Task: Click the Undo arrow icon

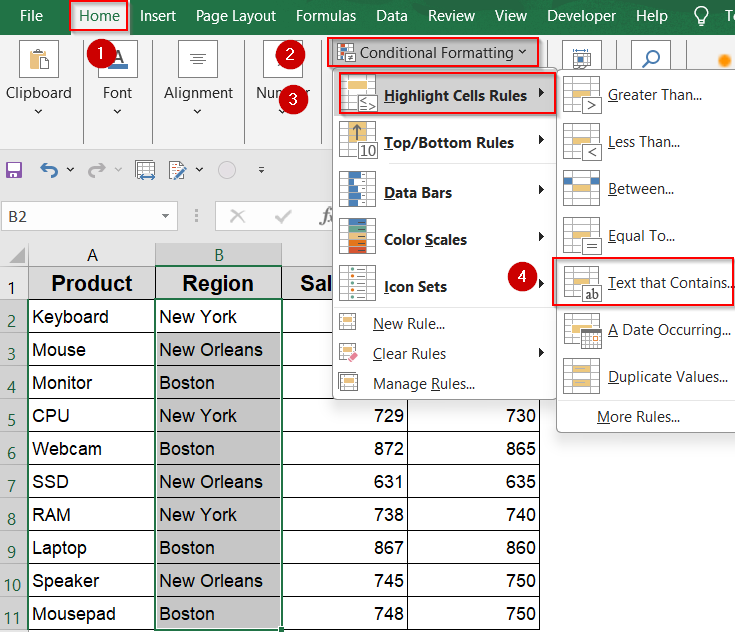Action: (49, 170)
